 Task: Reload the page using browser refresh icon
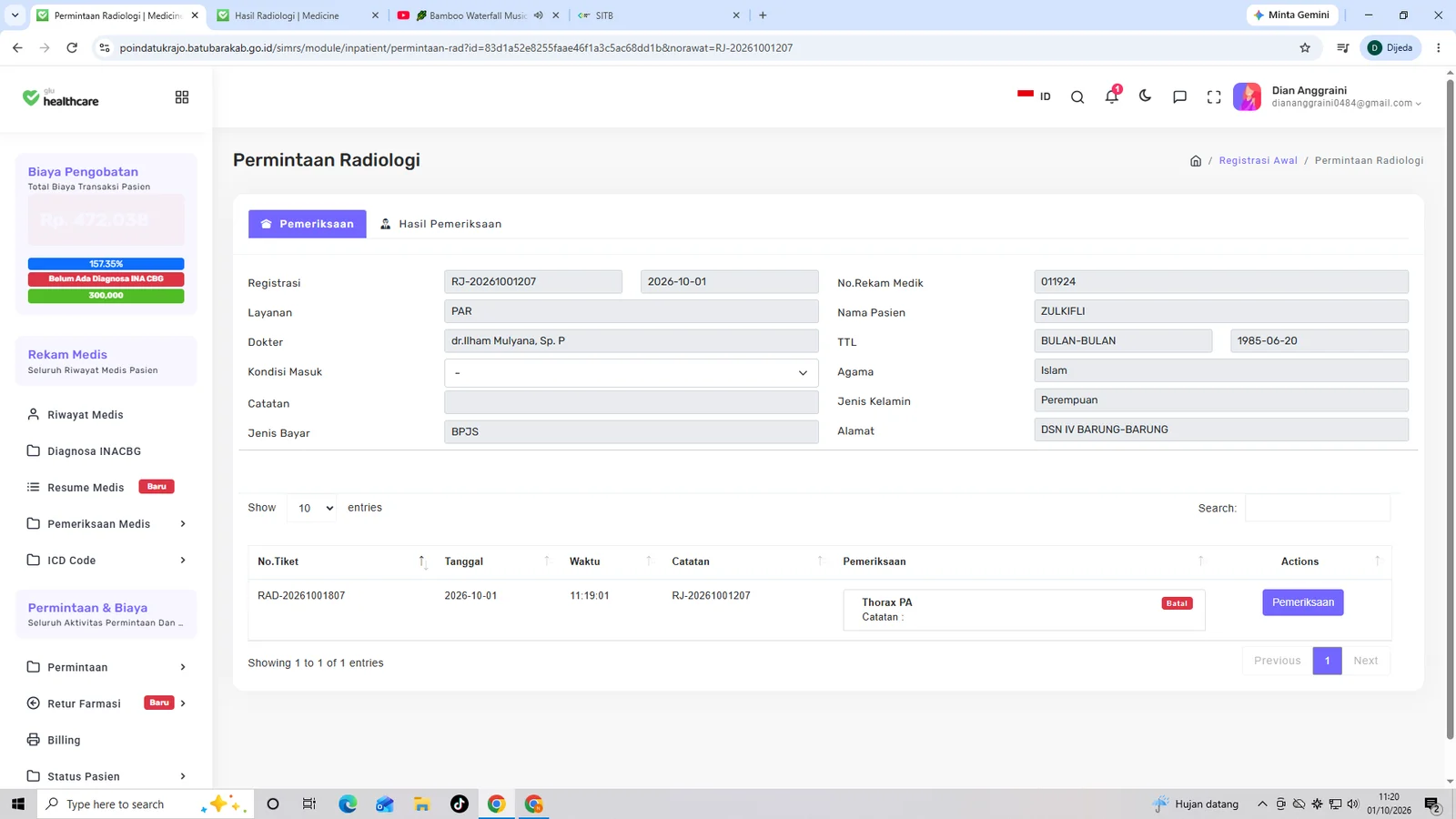pos(72,47)
